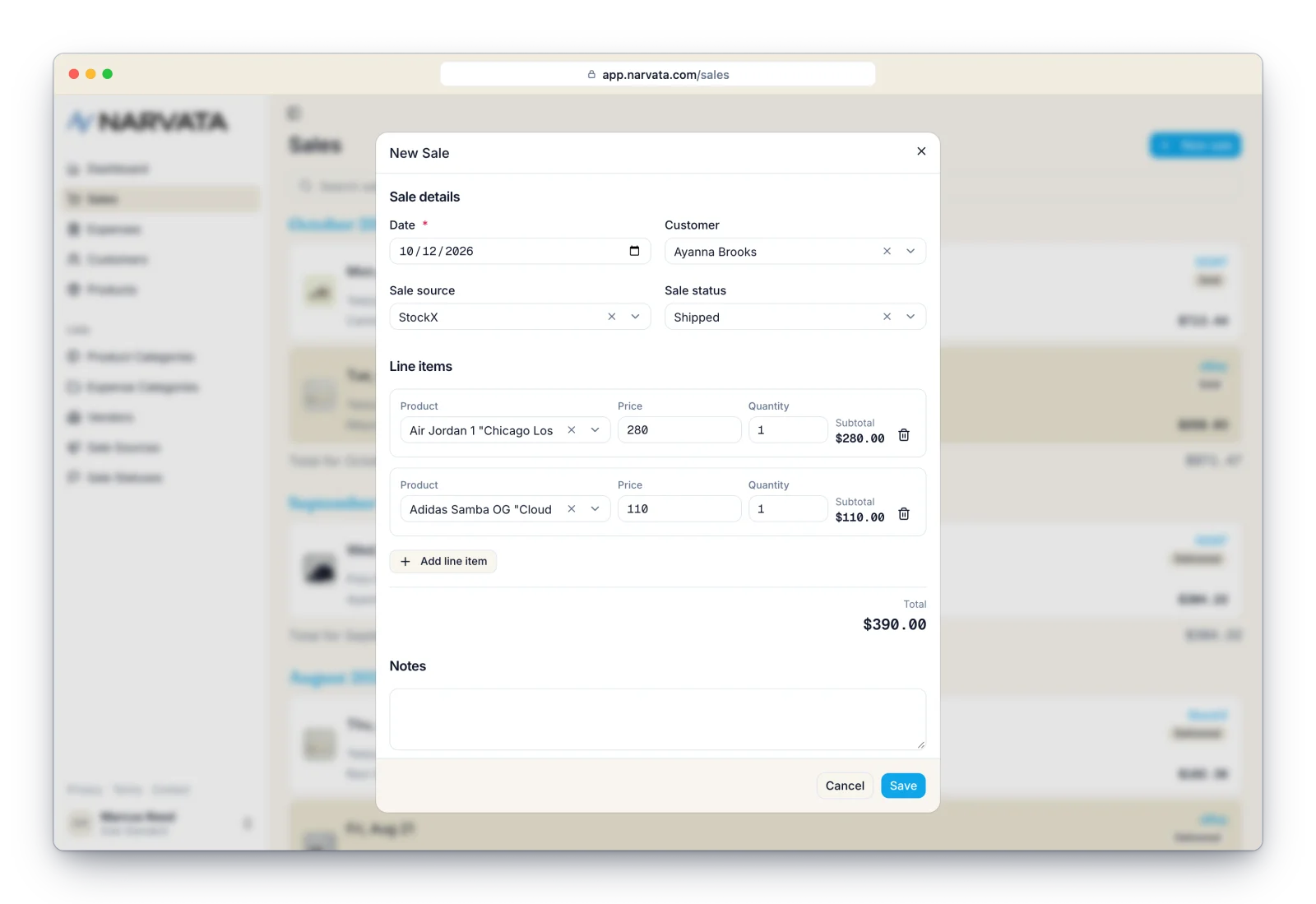Viewport: 1316px width, 904px height.
Task: Expand the Sale source dropdown
Action: (635, 317)
